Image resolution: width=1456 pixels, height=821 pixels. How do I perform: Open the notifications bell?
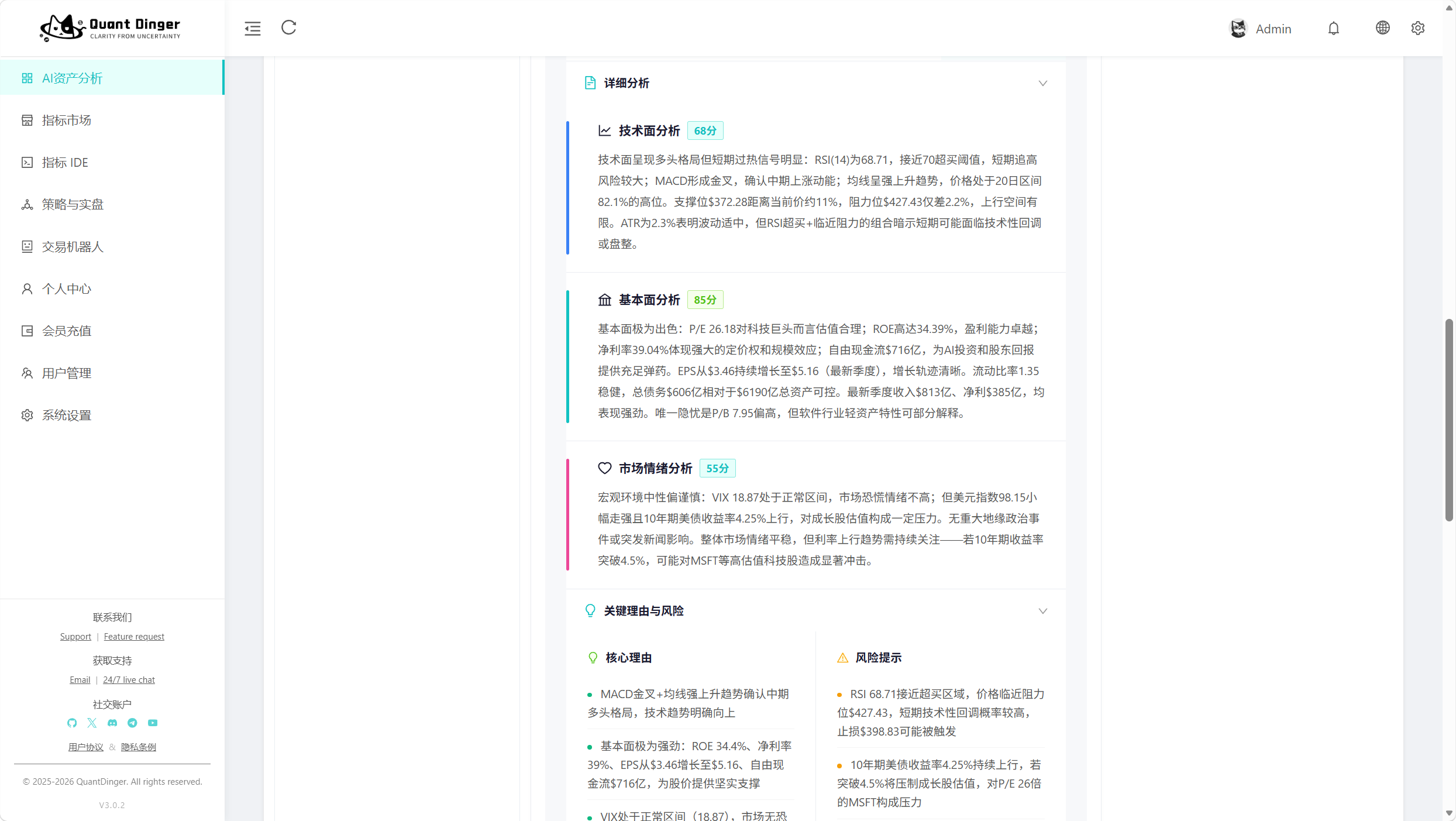(1334, 28)
